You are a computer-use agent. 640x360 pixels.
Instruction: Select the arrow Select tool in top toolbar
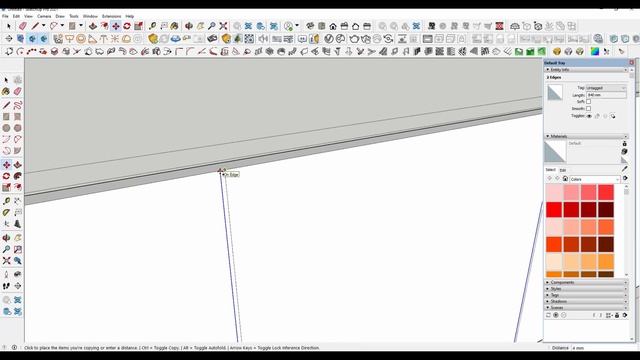point(9,26)
